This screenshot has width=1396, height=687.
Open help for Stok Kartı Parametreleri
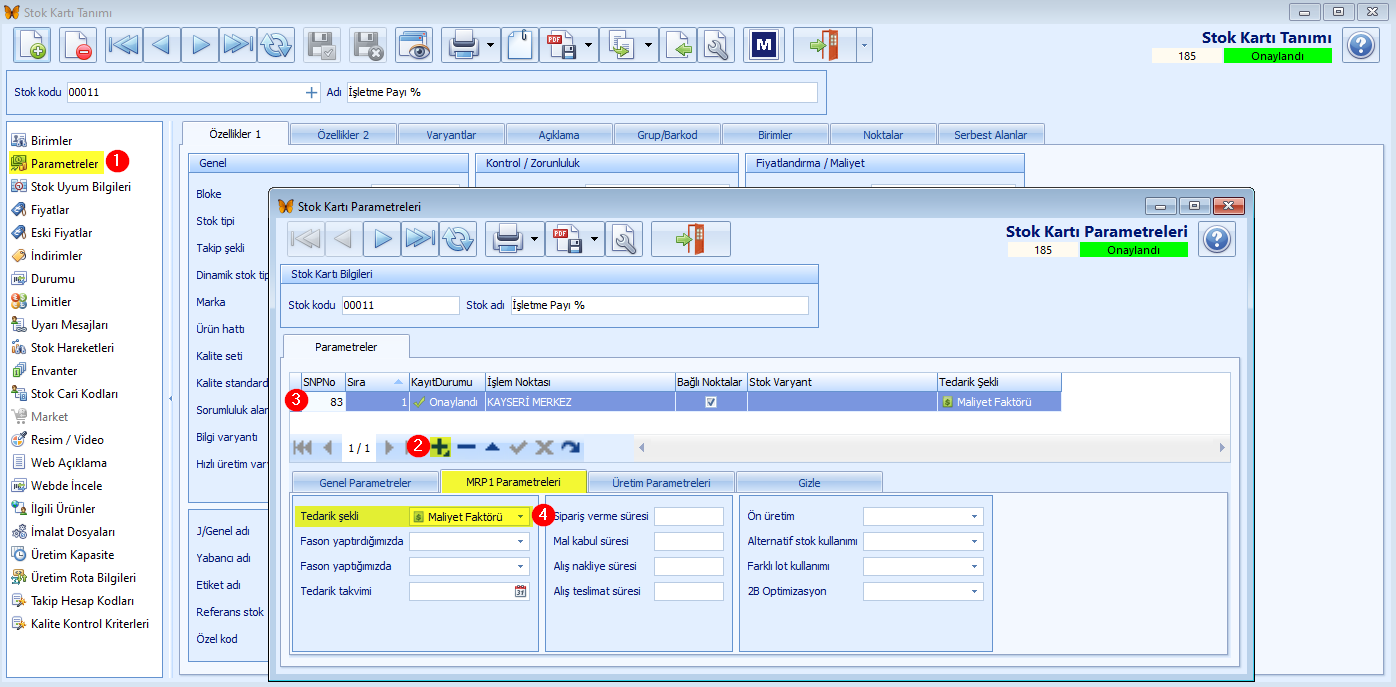tap(1217, 239)
